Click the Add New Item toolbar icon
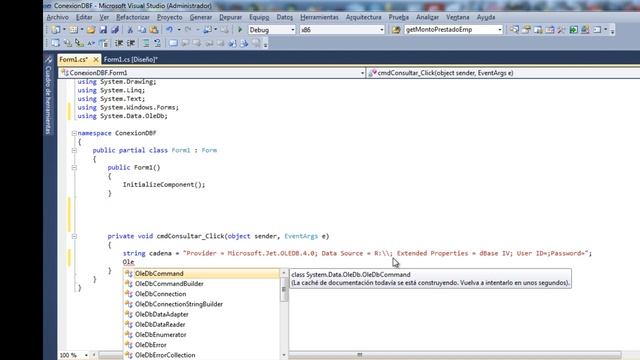The width and height of the screenshot is (640, 360). [73, 30]
